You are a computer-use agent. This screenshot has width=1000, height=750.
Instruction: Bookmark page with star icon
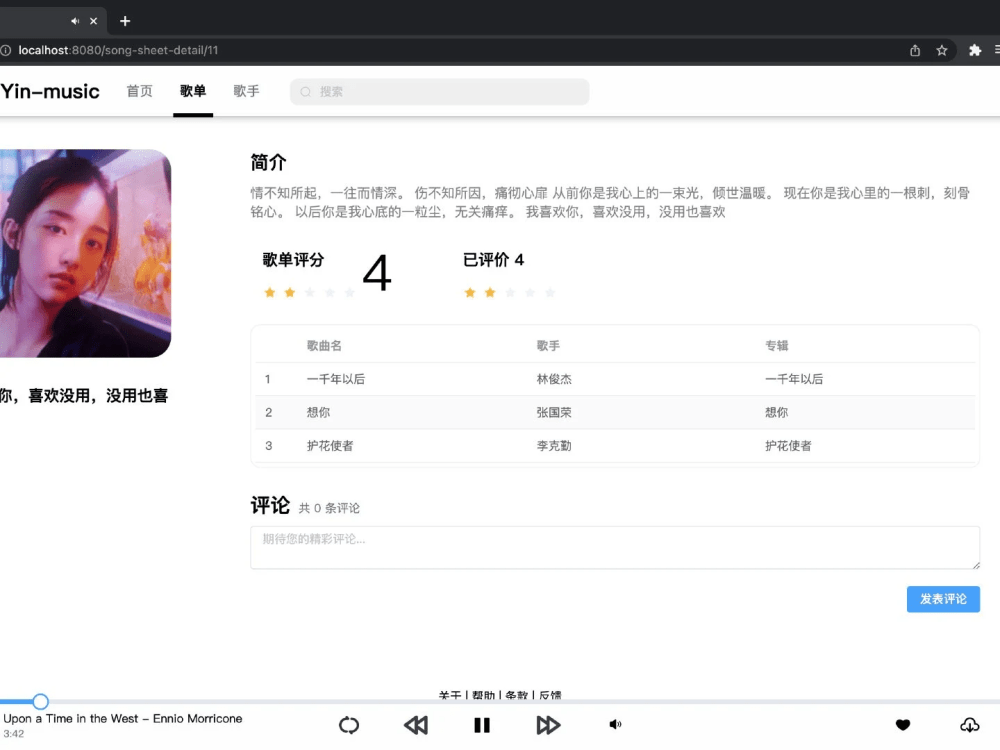[942, 50]
